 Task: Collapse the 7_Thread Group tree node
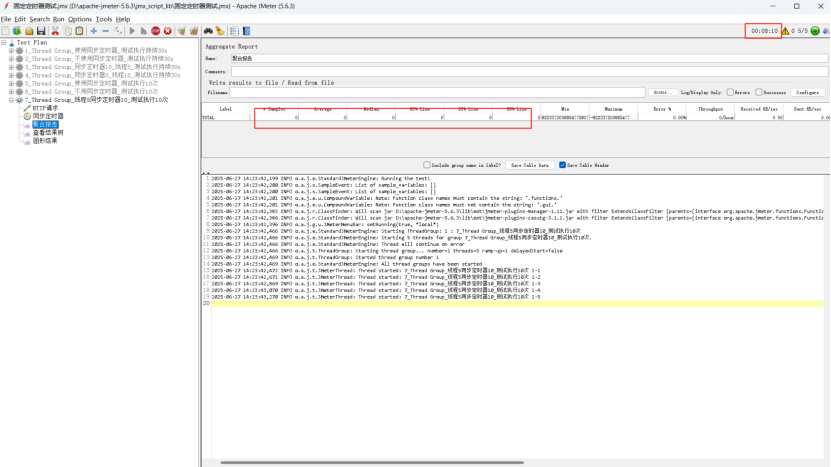pyautogui.click(x=11, y=100)
